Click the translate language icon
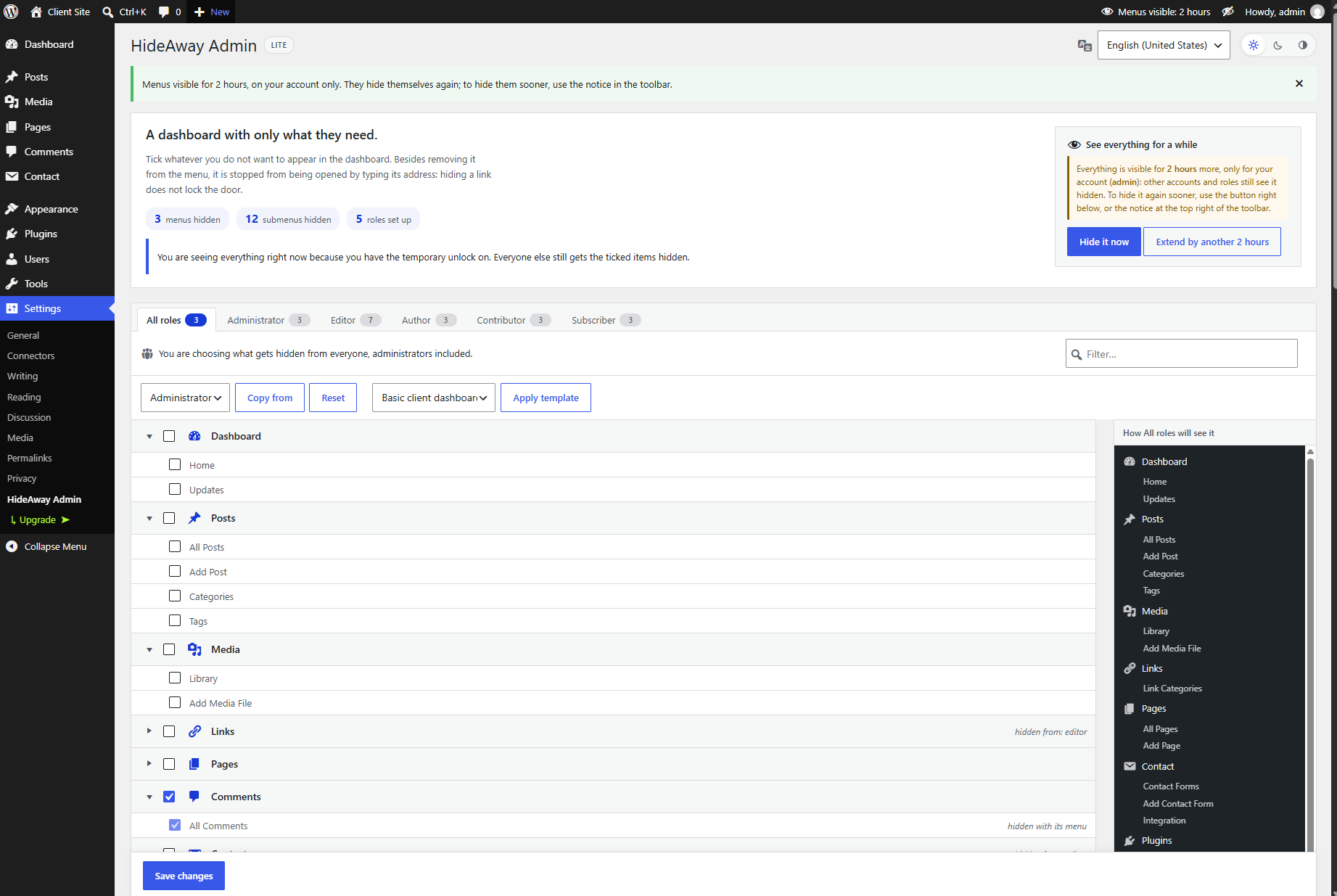 pyautogui.click(x=1085, y=46)
